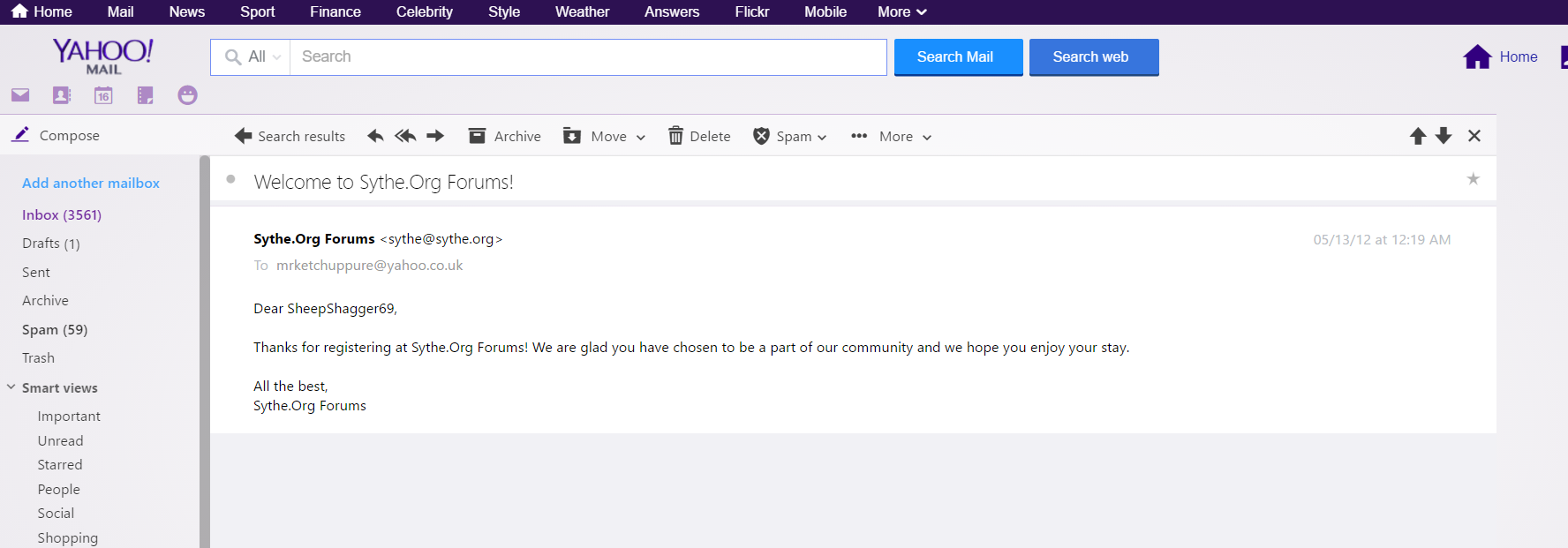This screenshot has height=548, width=1568.
Task: Open the Move folder dropdown
Action: point(605,136)
